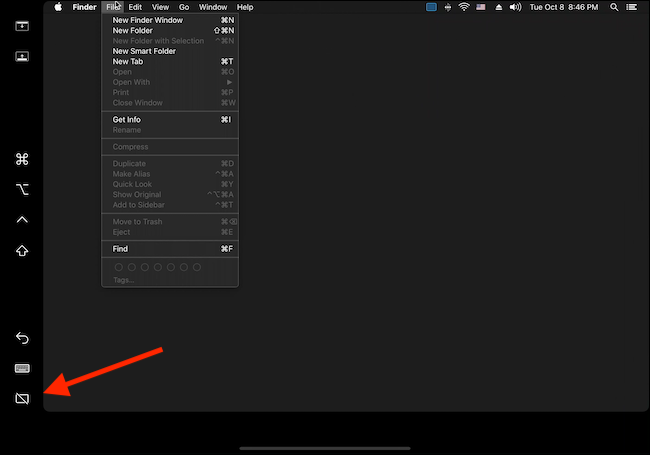
Task: Choose Find in the File menu
Action: click(170, 249)
